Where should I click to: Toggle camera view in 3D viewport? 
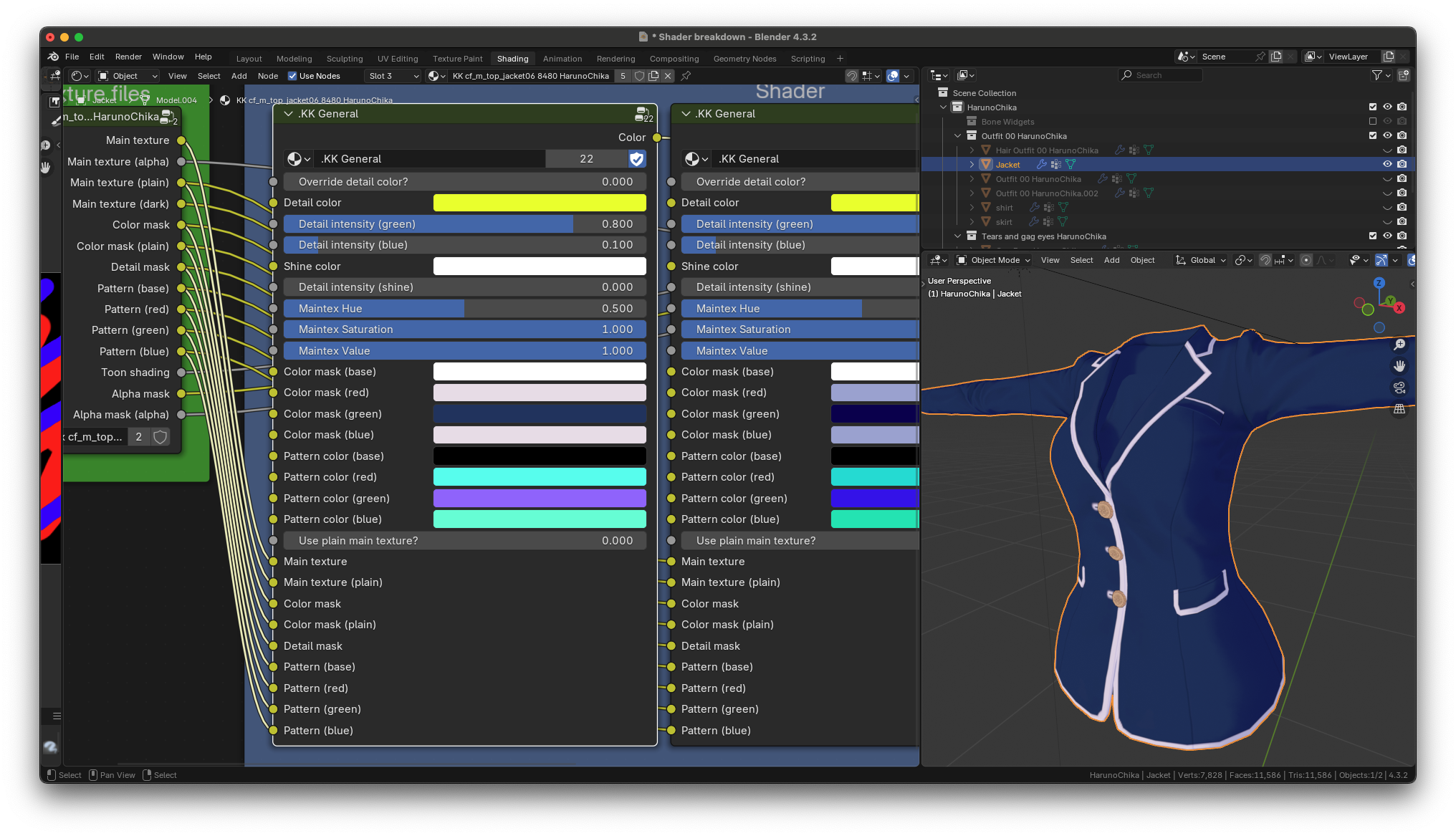(1399, 388)
